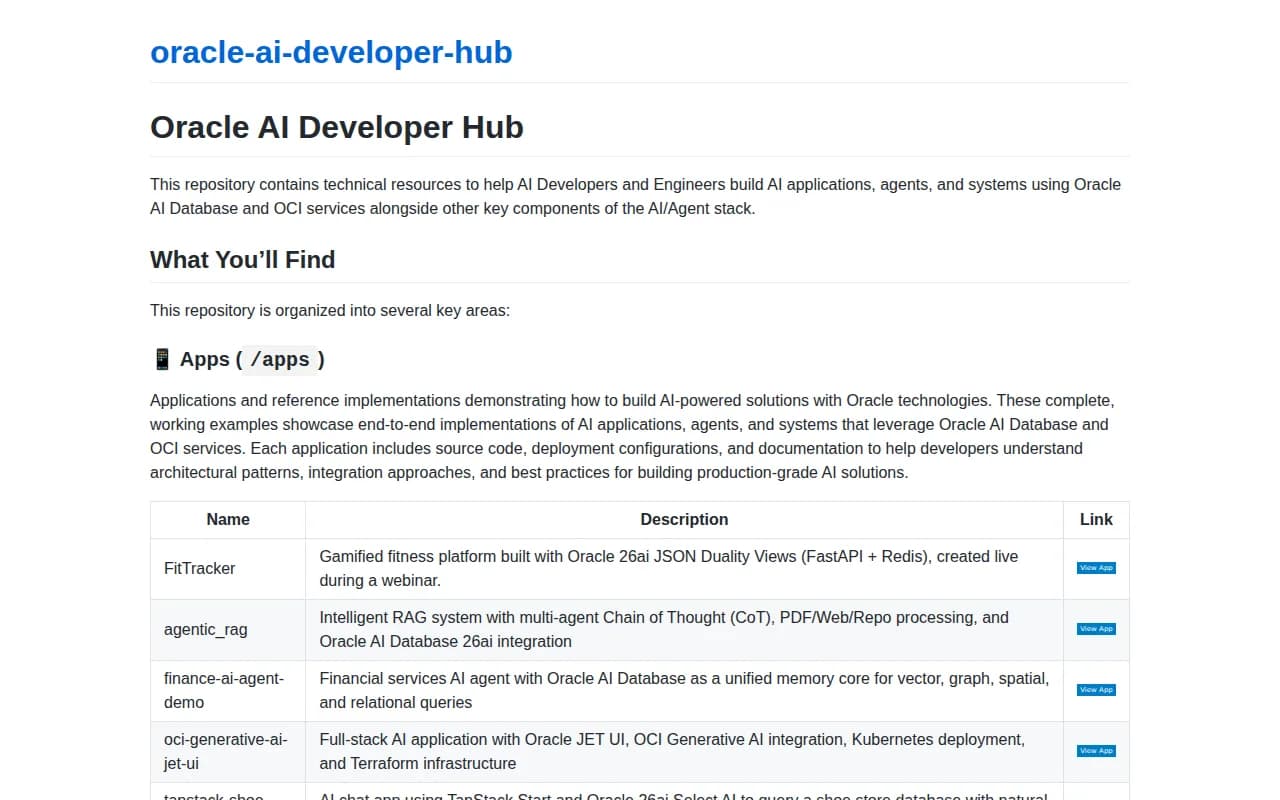Select the FitTracker name cell
1280x800 pixels.
tap(228, 569)
